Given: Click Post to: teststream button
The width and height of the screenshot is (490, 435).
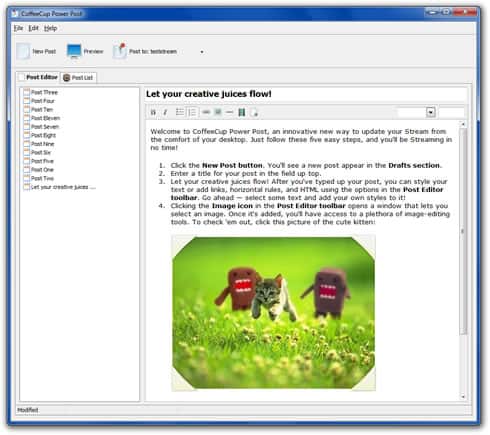Looking at the screenshot, I should [145, 51].
